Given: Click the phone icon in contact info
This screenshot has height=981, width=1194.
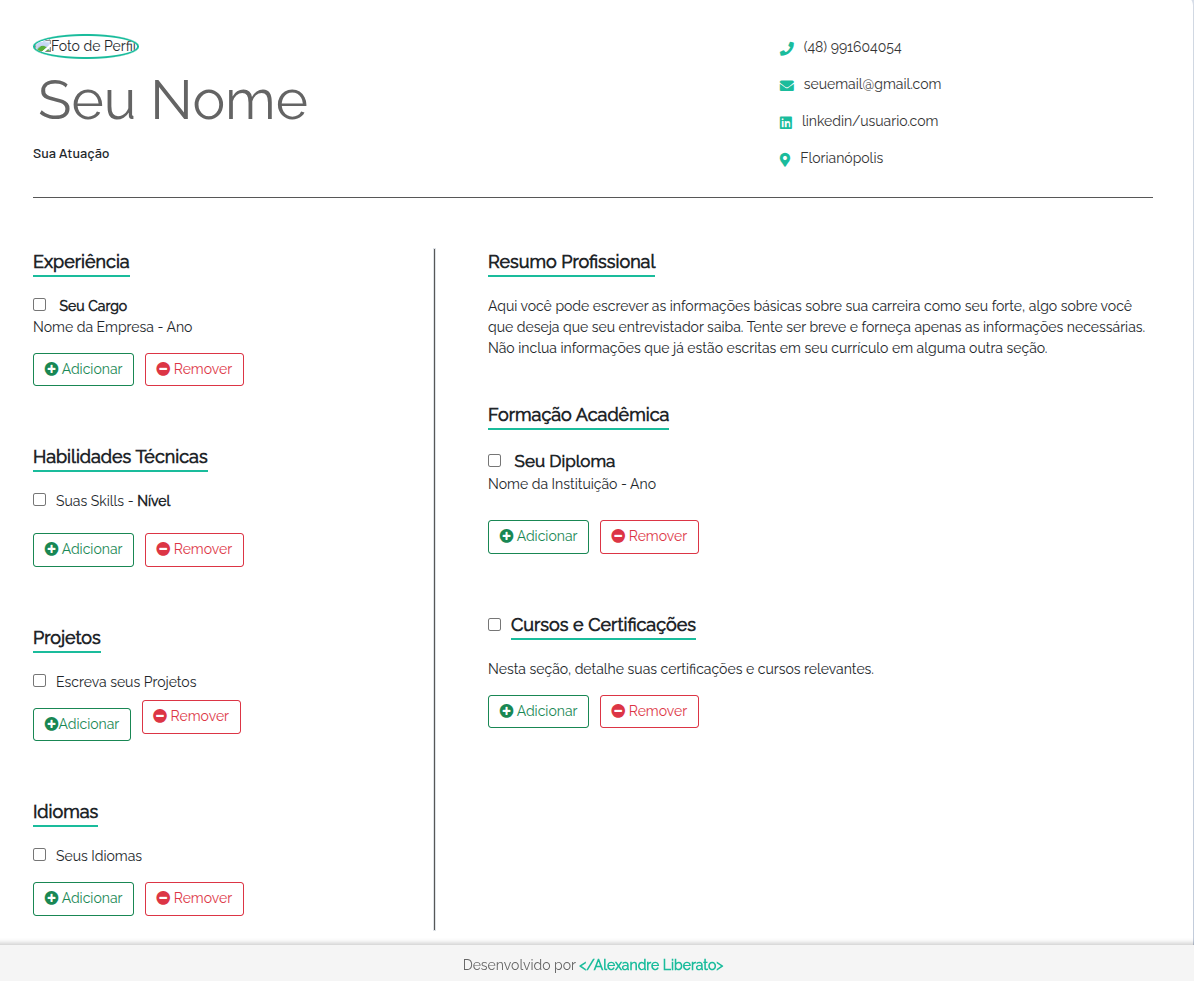Looking at the screenshot, I should pyautogui.click(x=786, y=48).
